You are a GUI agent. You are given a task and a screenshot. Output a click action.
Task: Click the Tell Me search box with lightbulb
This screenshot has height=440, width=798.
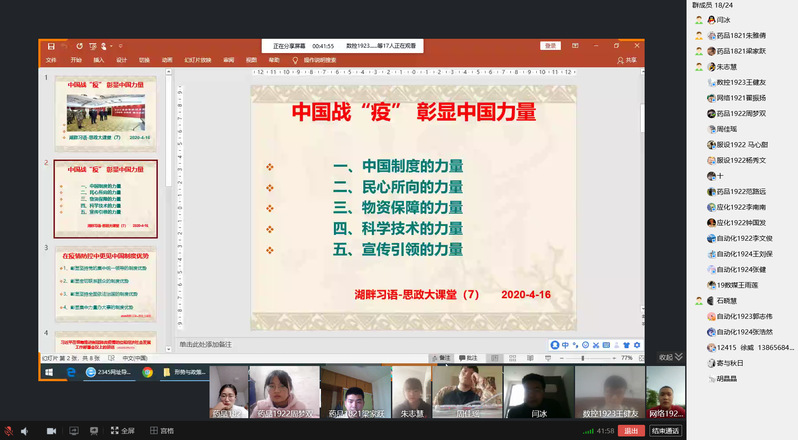coord(315,60)
